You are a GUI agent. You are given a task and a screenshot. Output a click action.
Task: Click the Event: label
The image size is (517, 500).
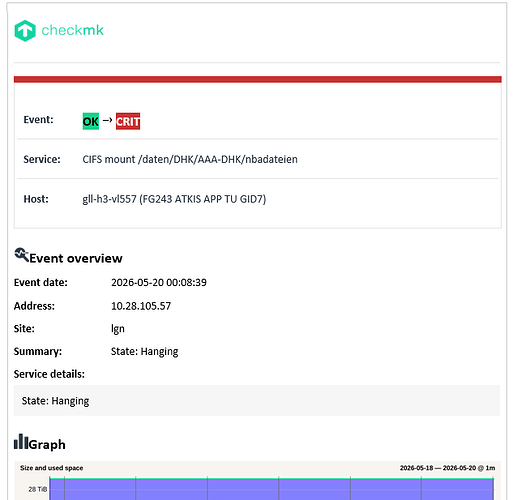click(38, 120)
